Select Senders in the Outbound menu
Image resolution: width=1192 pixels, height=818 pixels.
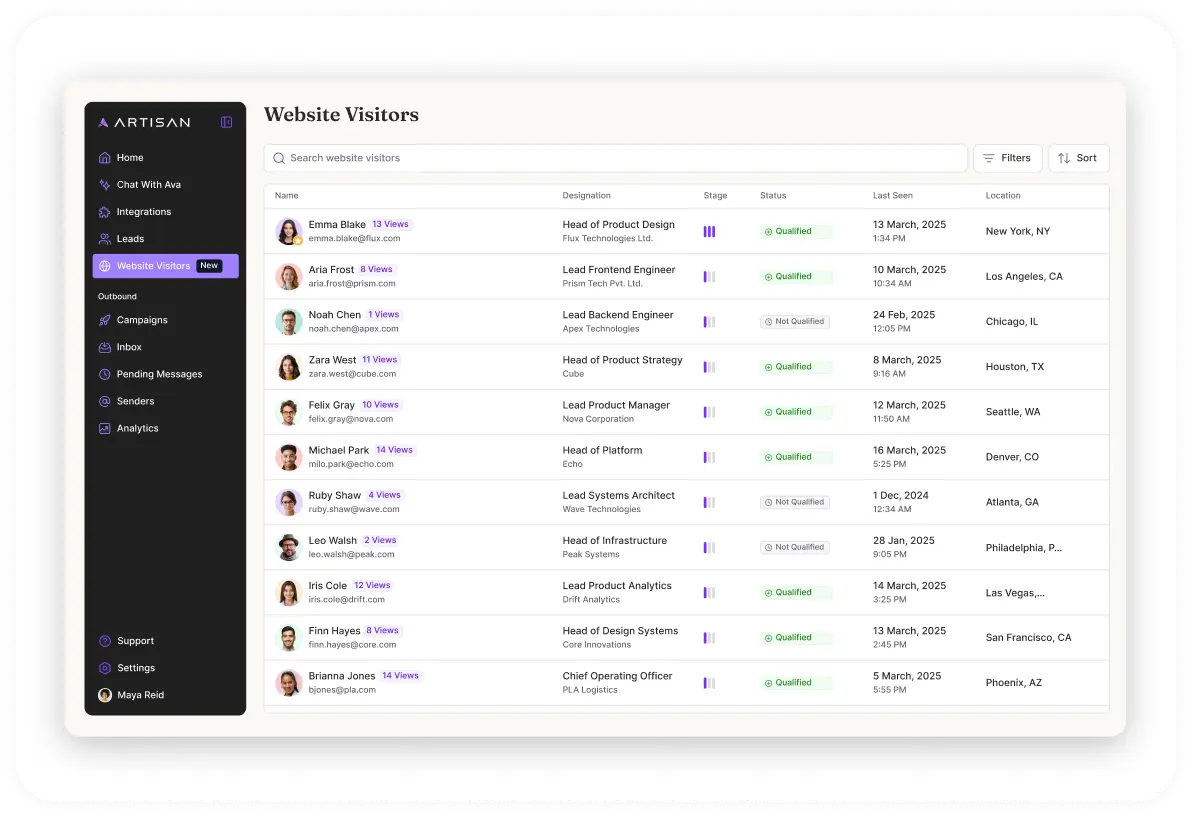click(135, 401)
